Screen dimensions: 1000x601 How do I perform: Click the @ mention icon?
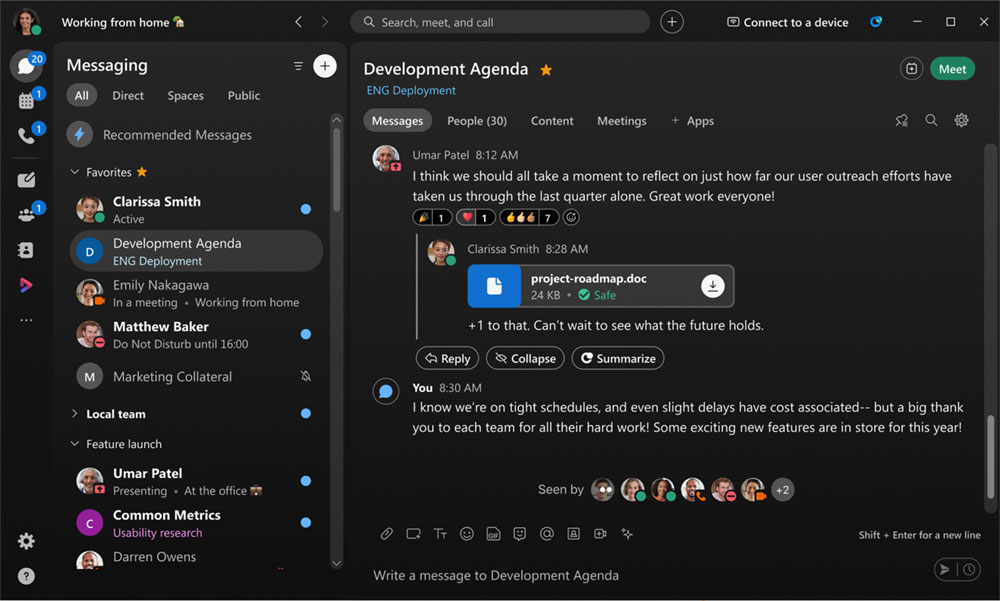[546, 534]
